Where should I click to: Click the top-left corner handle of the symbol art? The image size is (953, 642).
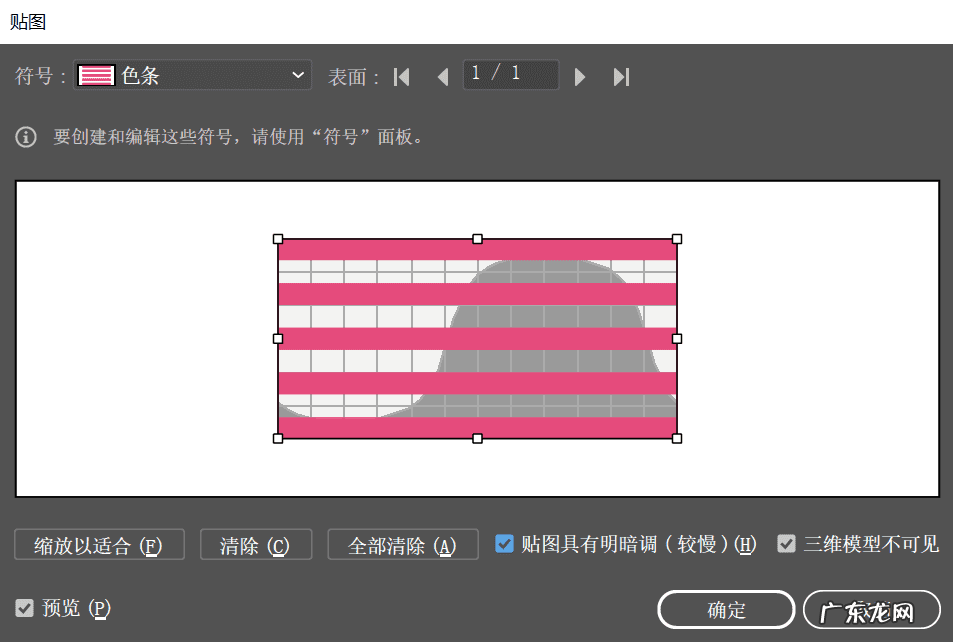click(277, 239)
